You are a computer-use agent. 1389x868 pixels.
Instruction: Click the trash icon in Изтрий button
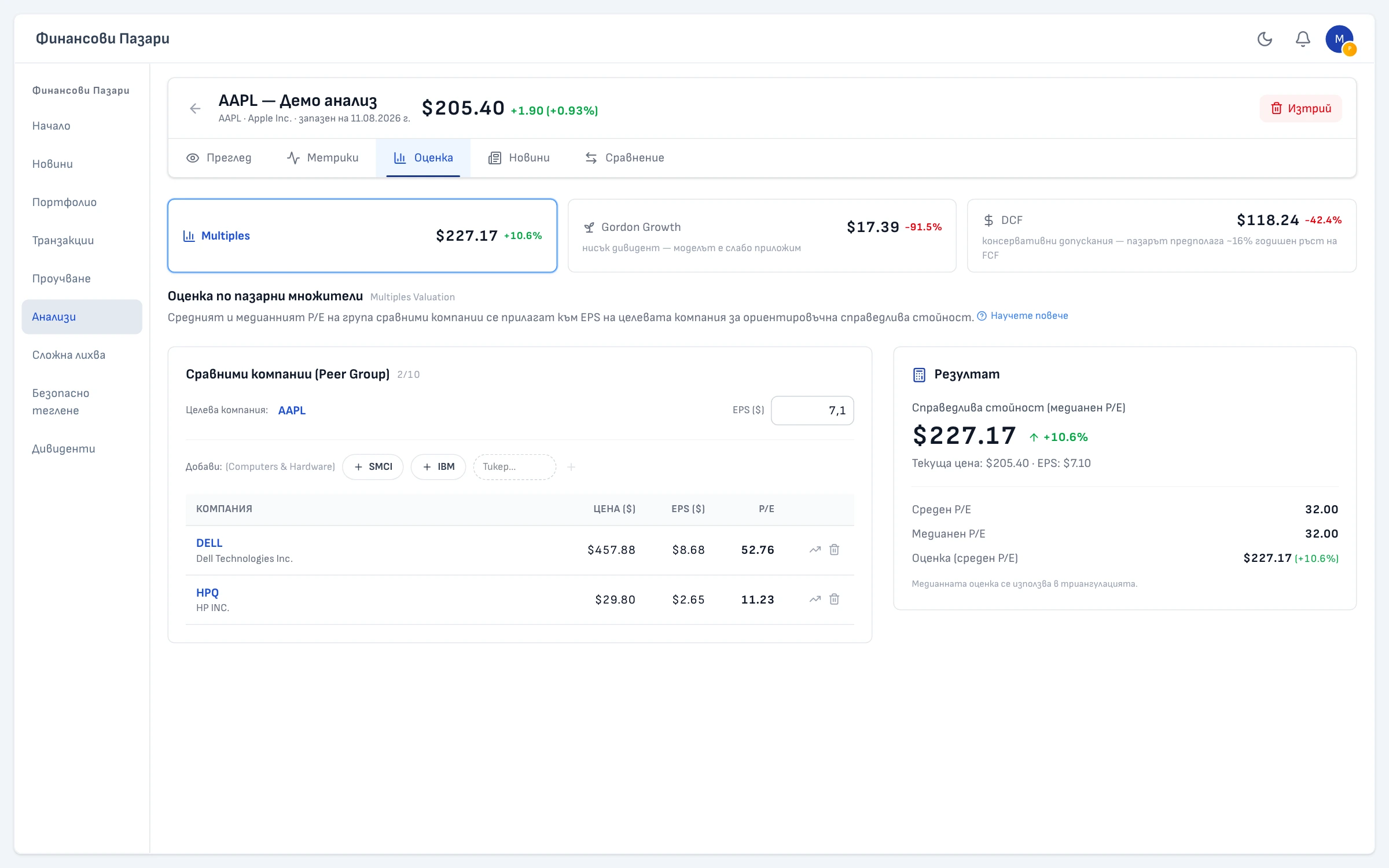click(1276, 108)
